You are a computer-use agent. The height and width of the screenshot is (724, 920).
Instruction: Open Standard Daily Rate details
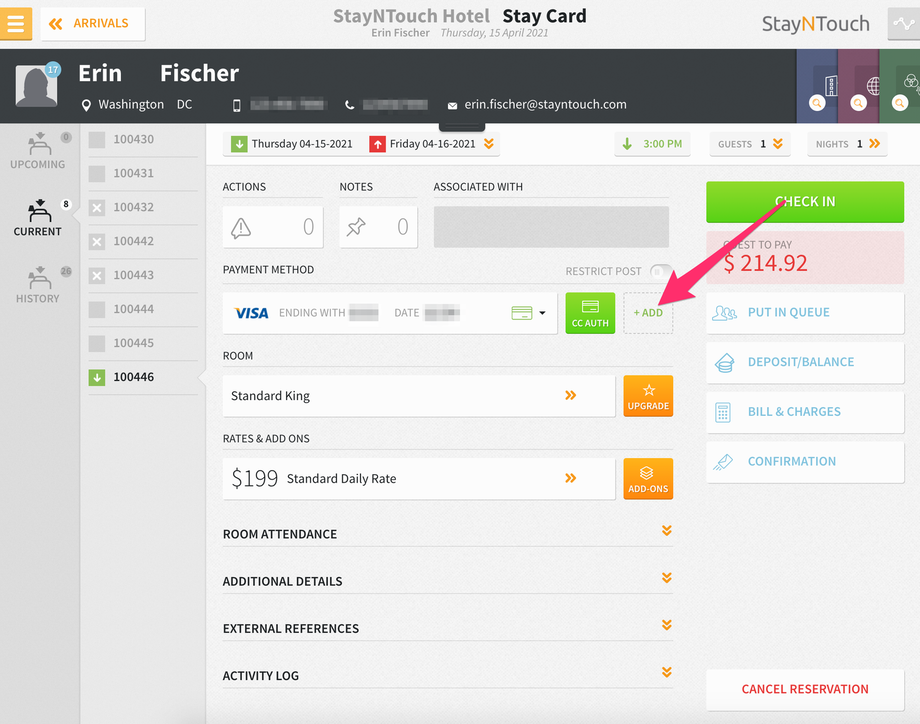coord(419,479)
